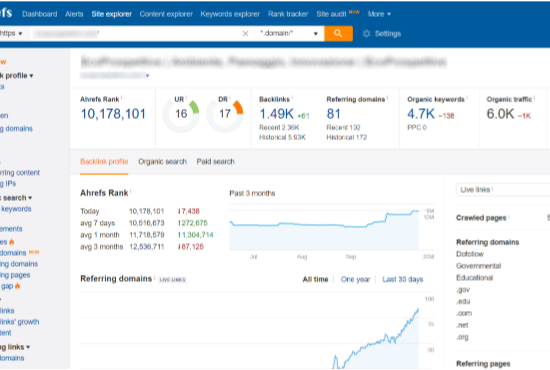Click the Historical 172 referring domains text

coord(347,137)
